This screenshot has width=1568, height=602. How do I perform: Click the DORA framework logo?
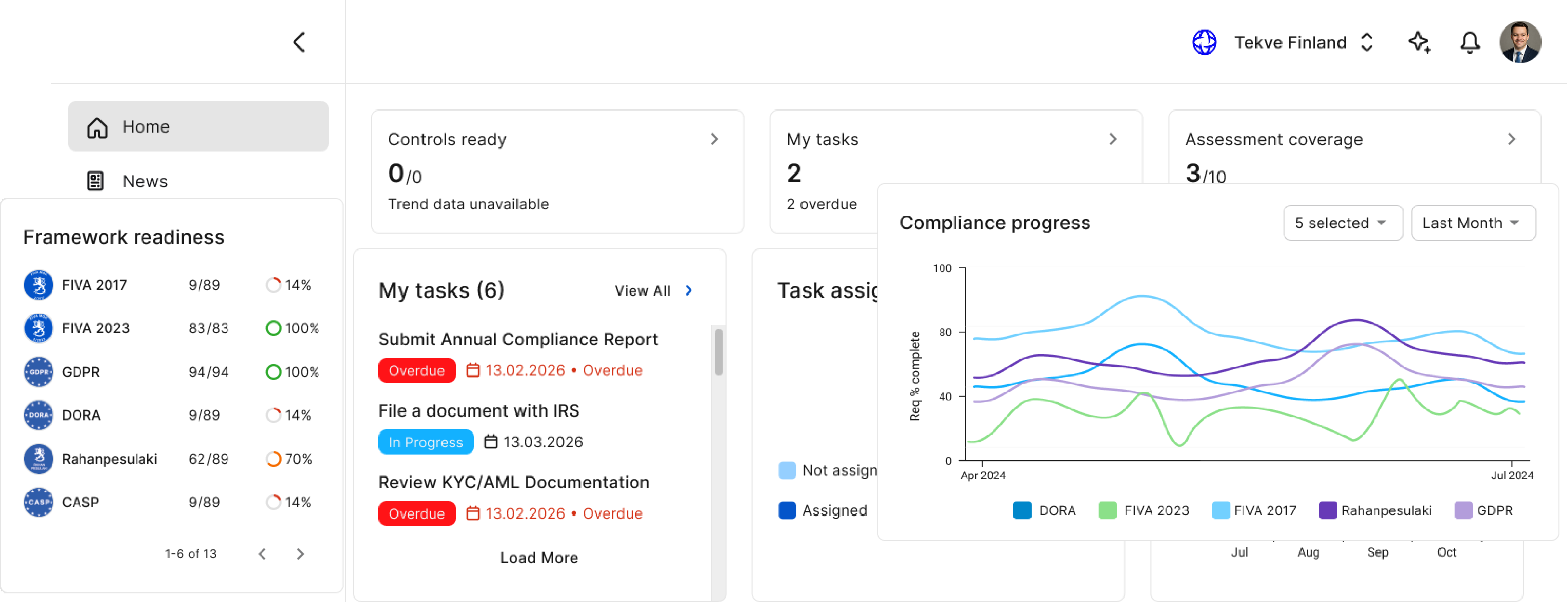[x=38, y=415]
